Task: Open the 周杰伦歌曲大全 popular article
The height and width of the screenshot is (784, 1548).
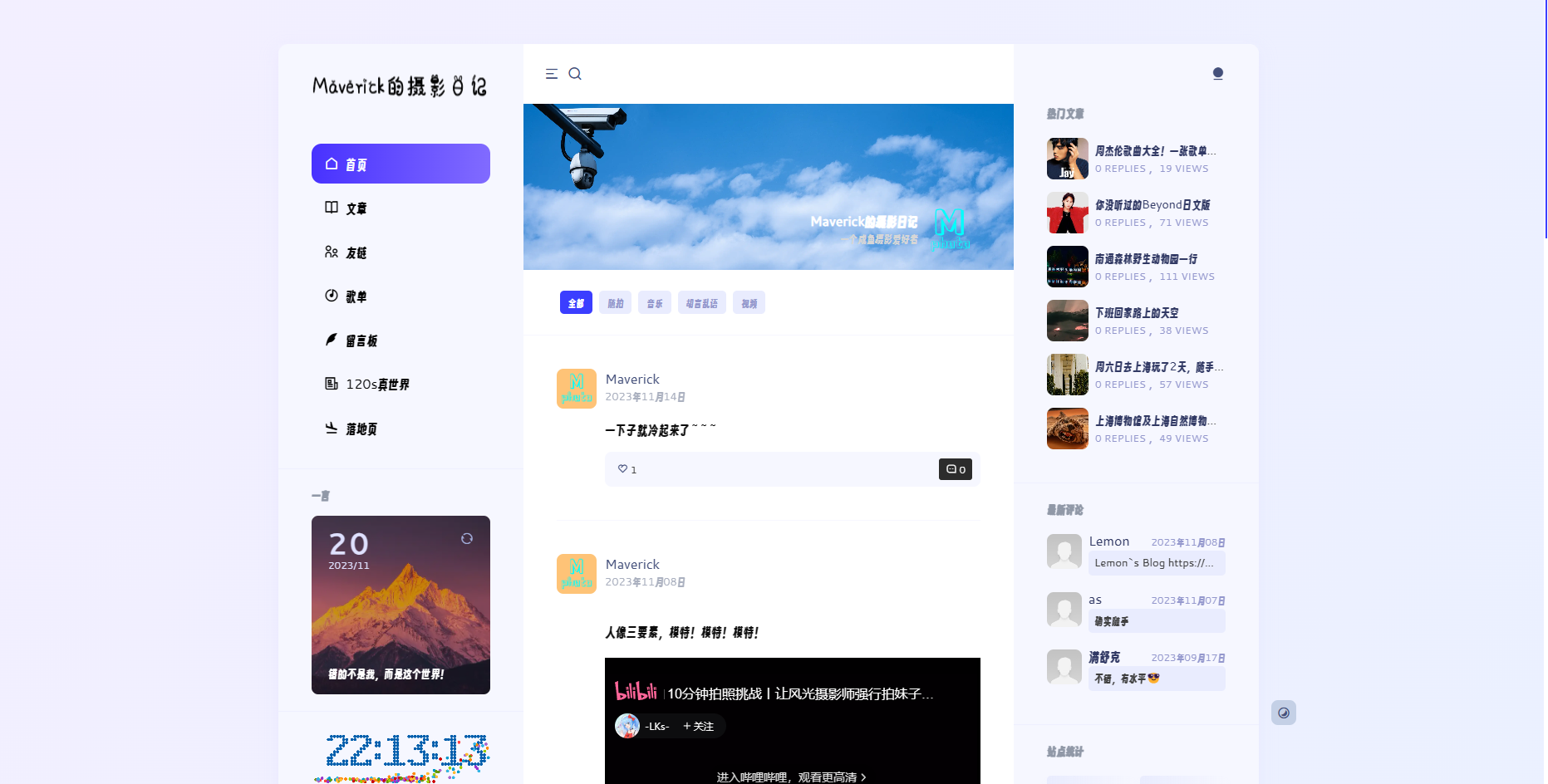Action: click(1154, 151)
